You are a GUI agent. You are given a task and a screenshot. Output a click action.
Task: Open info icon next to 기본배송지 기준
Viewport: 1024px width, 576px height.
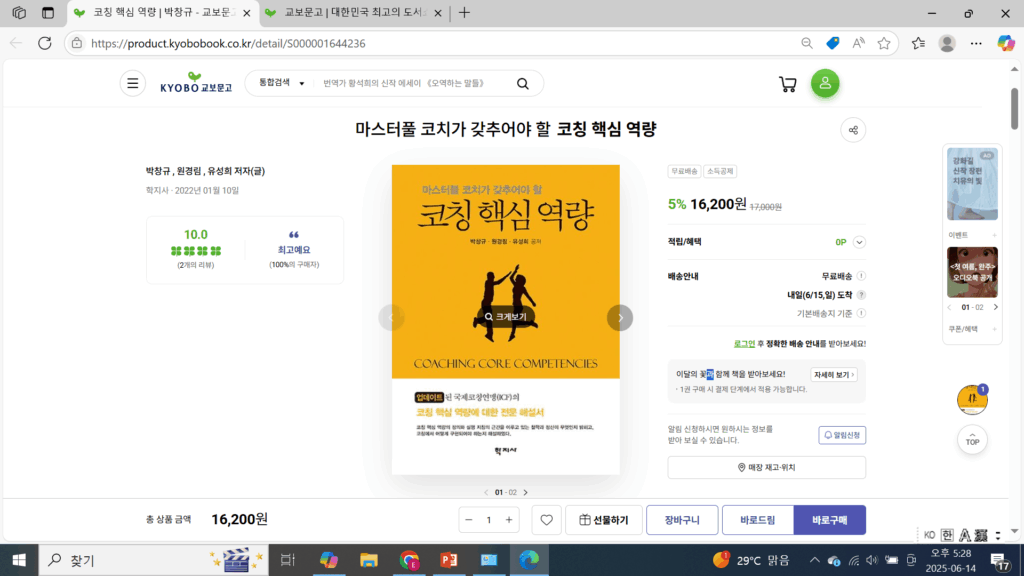point(861,313)
